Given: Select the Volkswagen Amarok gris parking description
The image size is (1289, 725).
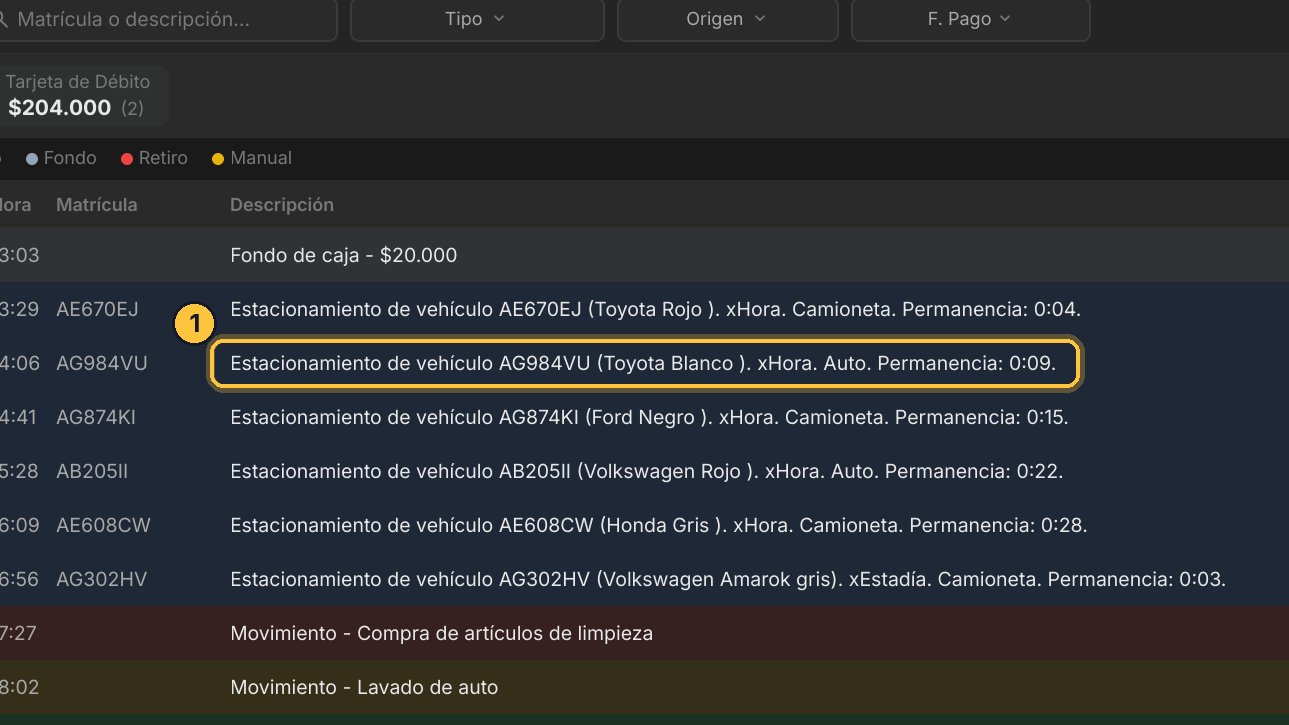Looking at the screenshot, I should pos(728,579).
